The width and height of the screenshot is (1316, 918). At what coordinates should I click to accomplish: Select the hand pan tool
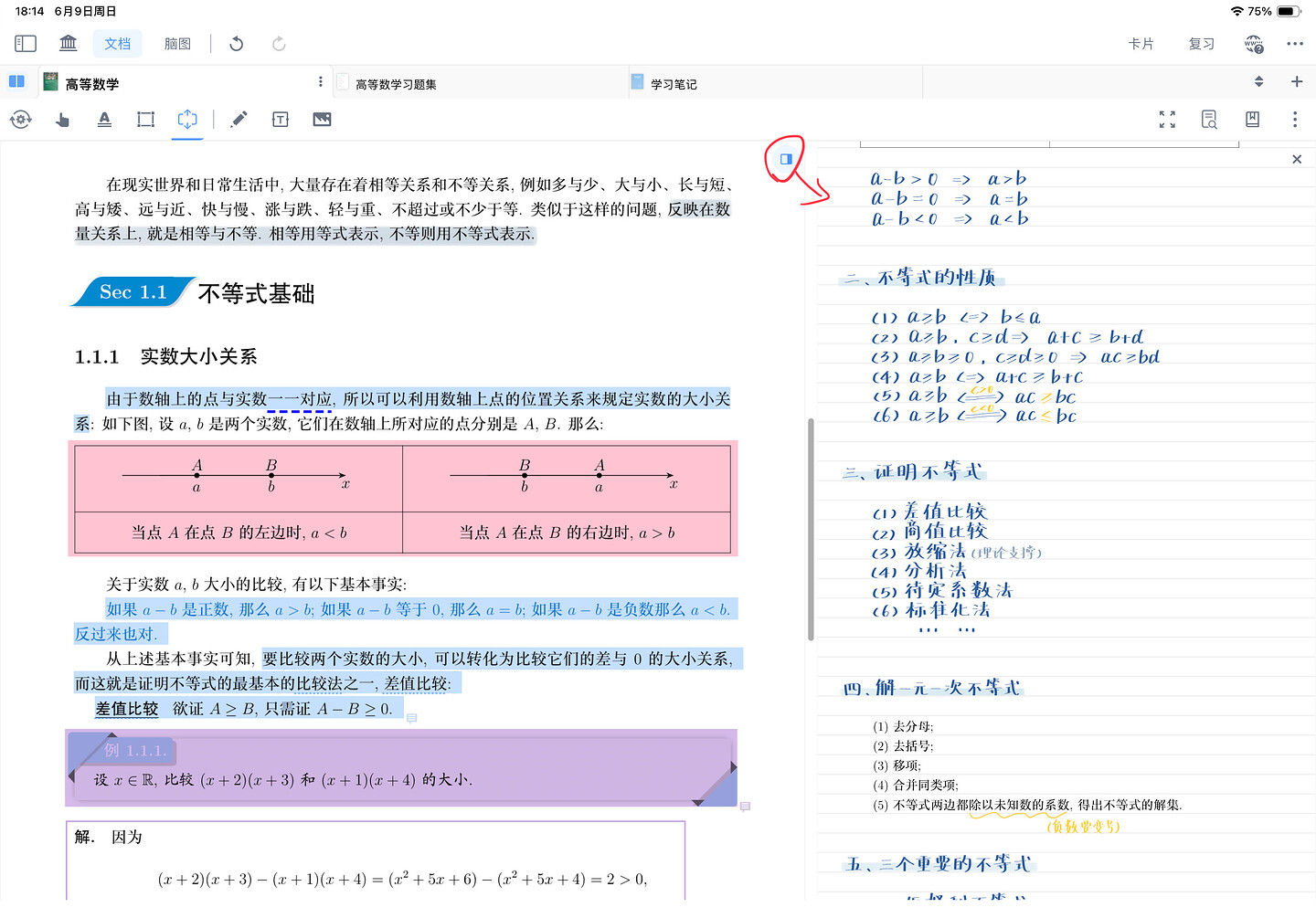tap(62, 120)
